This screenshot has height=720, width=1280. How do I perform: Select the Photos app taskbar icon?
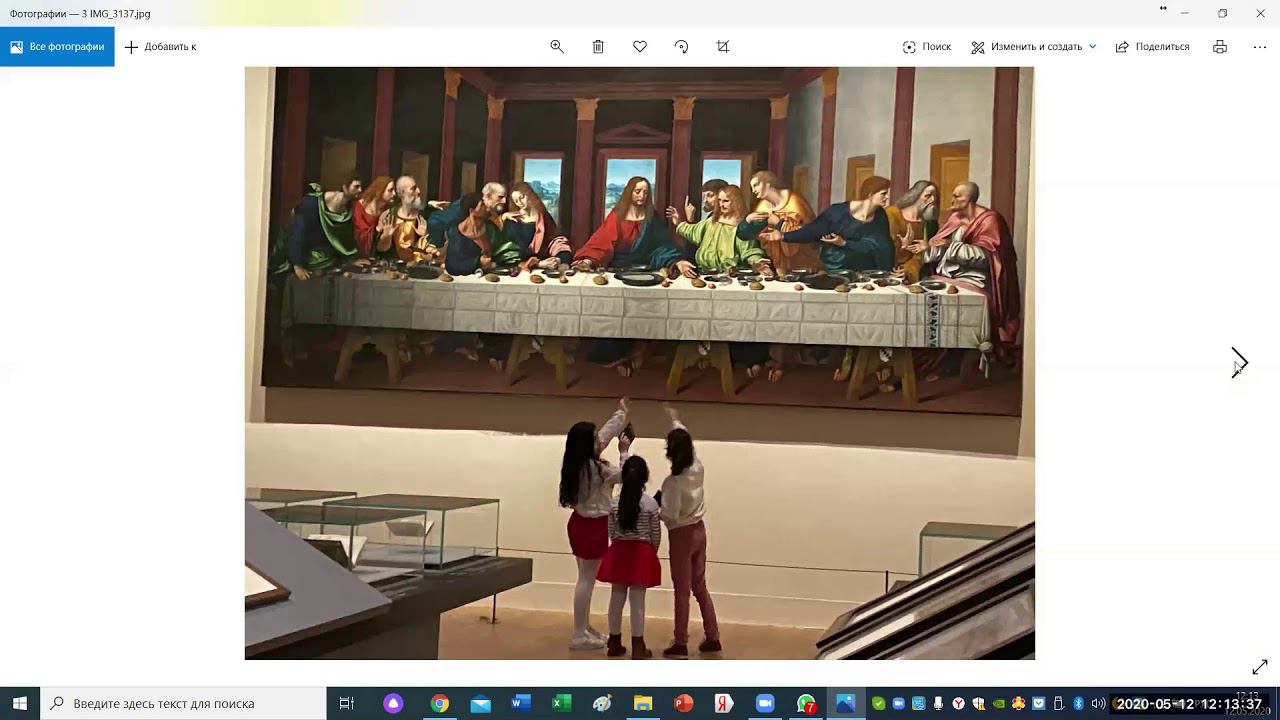pyautogui.click(x=846, y=703)
